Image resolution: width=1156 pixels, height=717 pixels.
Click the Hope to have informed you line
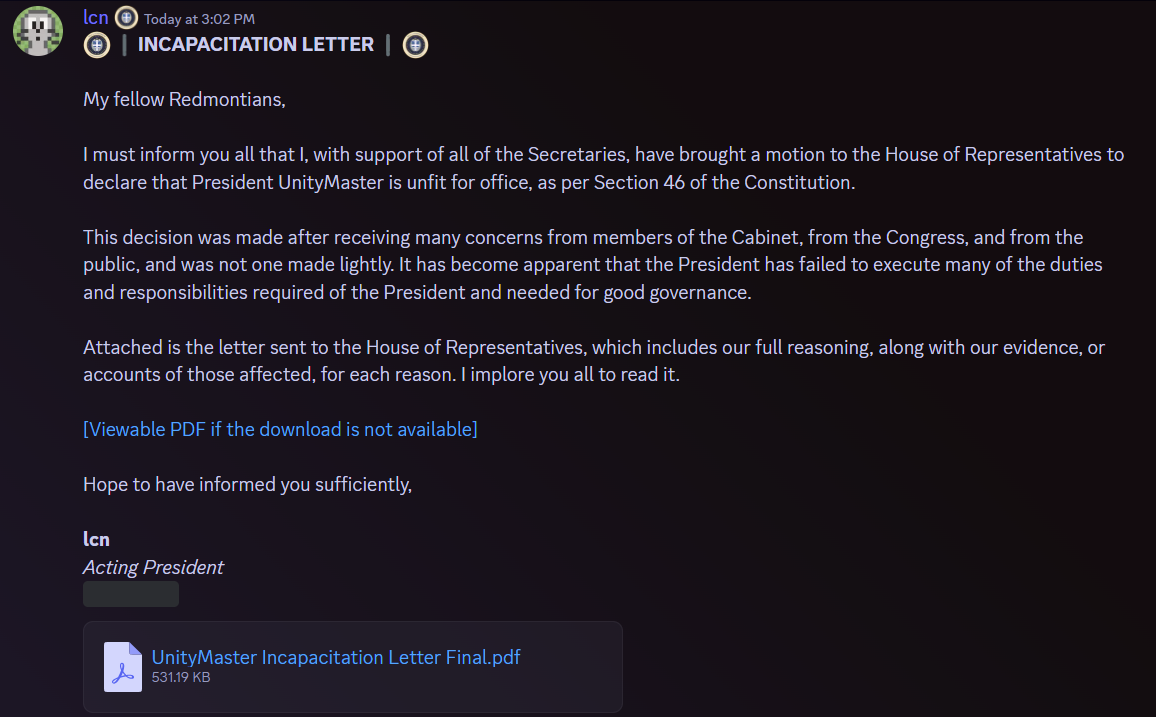tap(248, 484)
